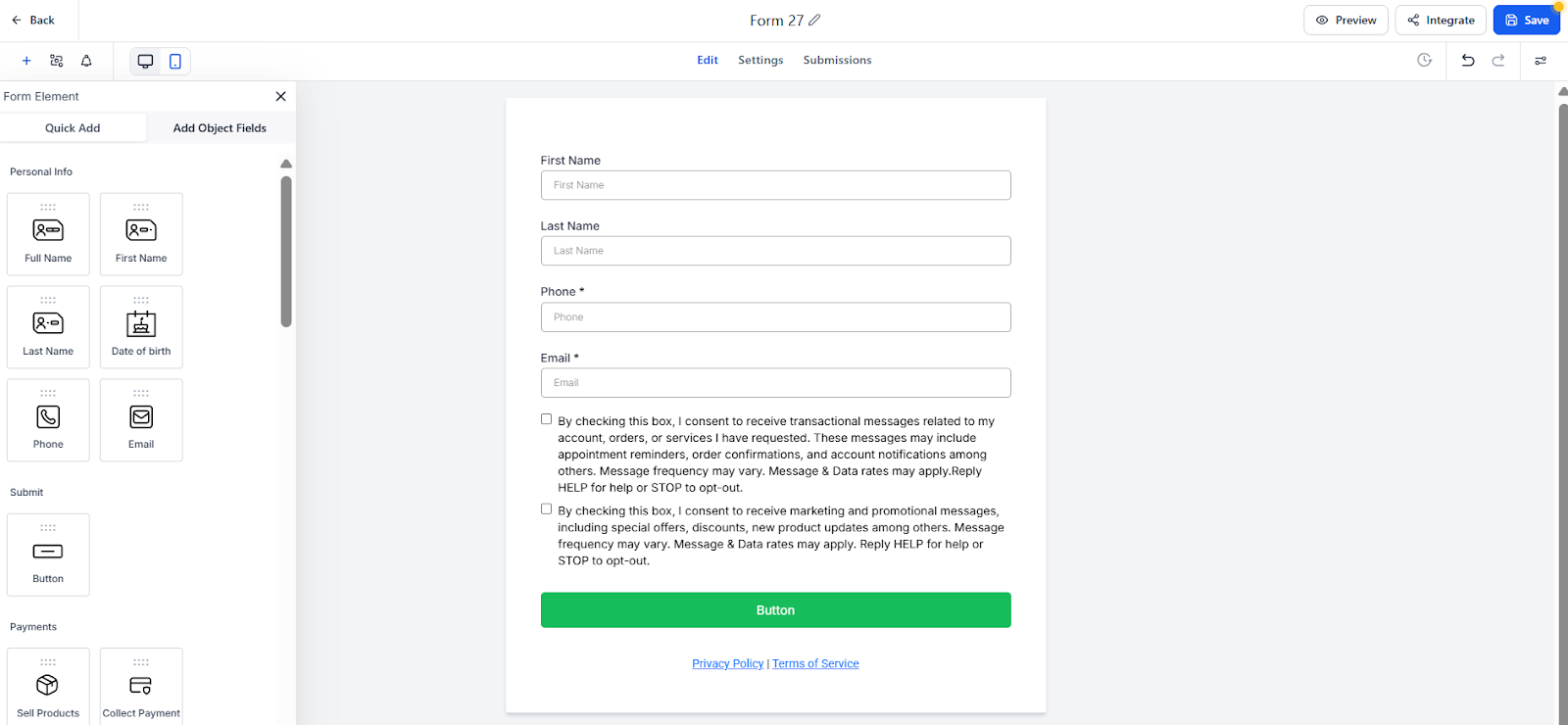This screenshot has width=1568, height=725.
Task: Click the plus add element icon
Action: (x=26, y=61)
